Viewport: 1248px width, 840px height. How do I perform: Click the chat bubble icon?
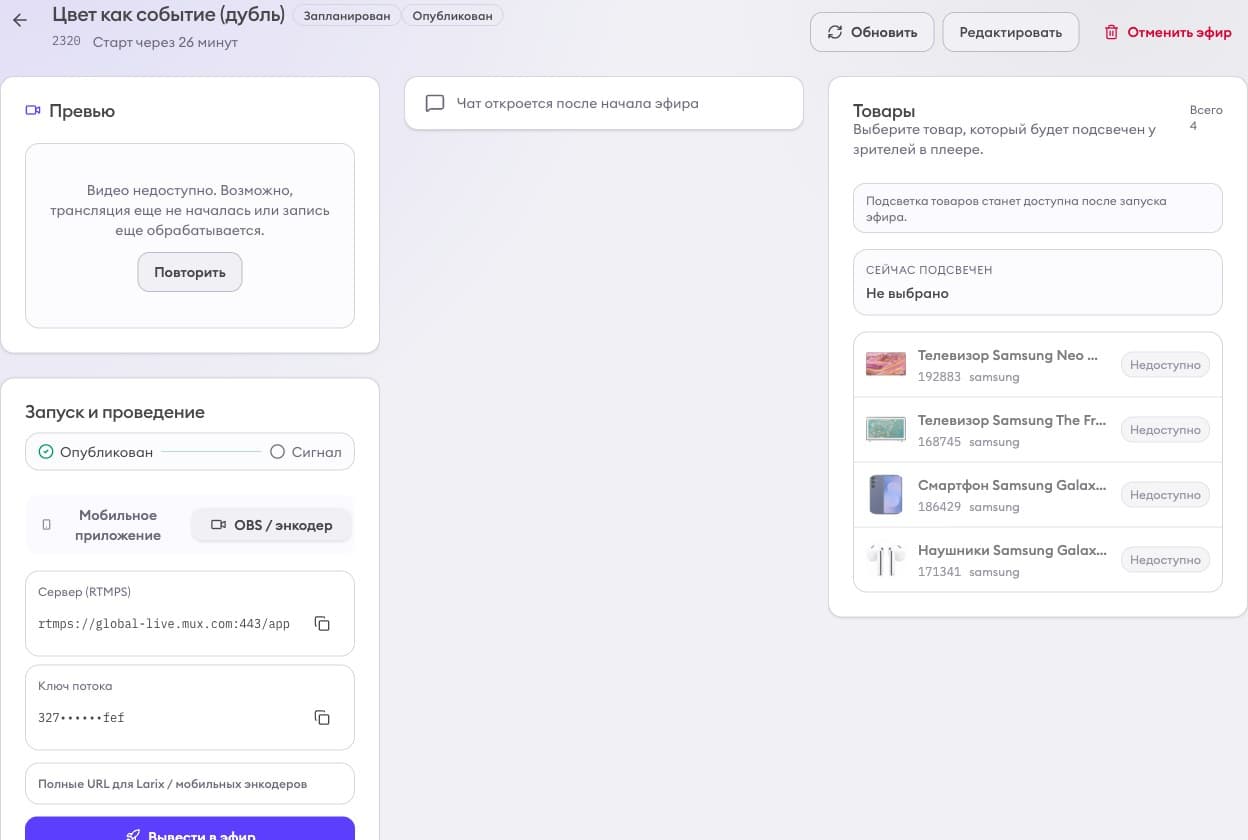click(435, 103)
